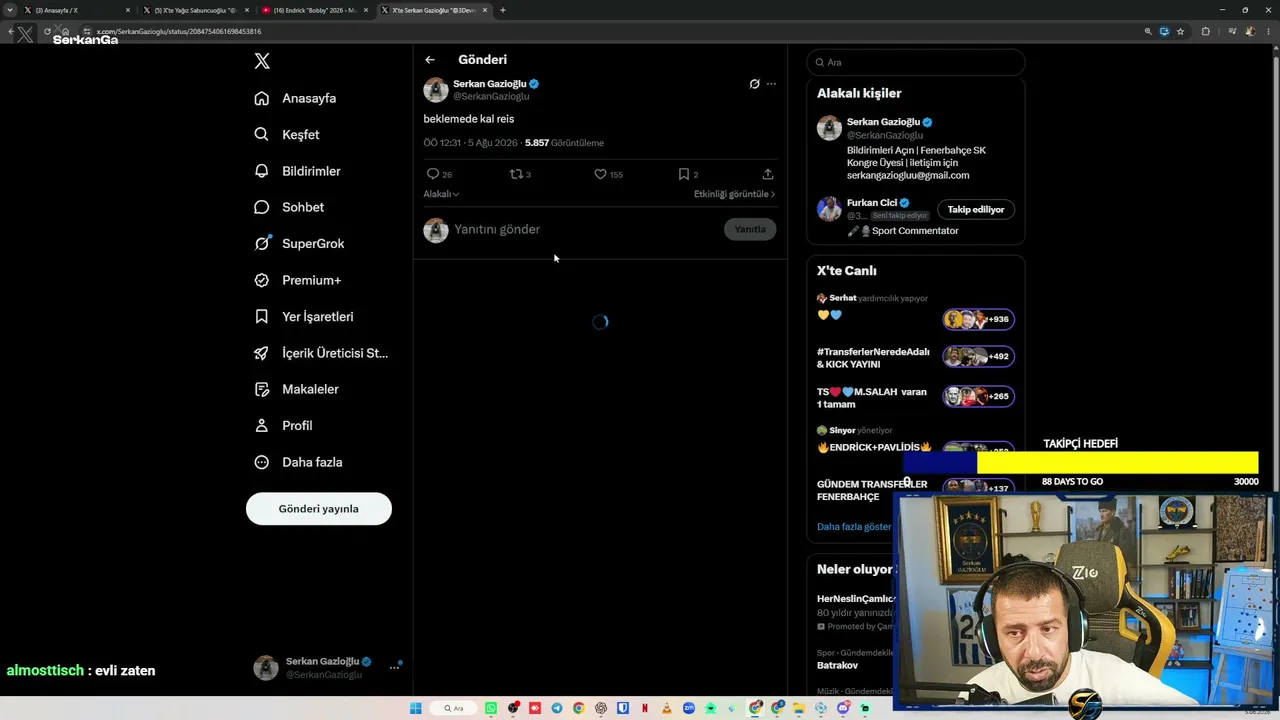The width and height of the screenshot is (1280, 720).
Task: Click the Ara search box on X
Action: (916, 62)
